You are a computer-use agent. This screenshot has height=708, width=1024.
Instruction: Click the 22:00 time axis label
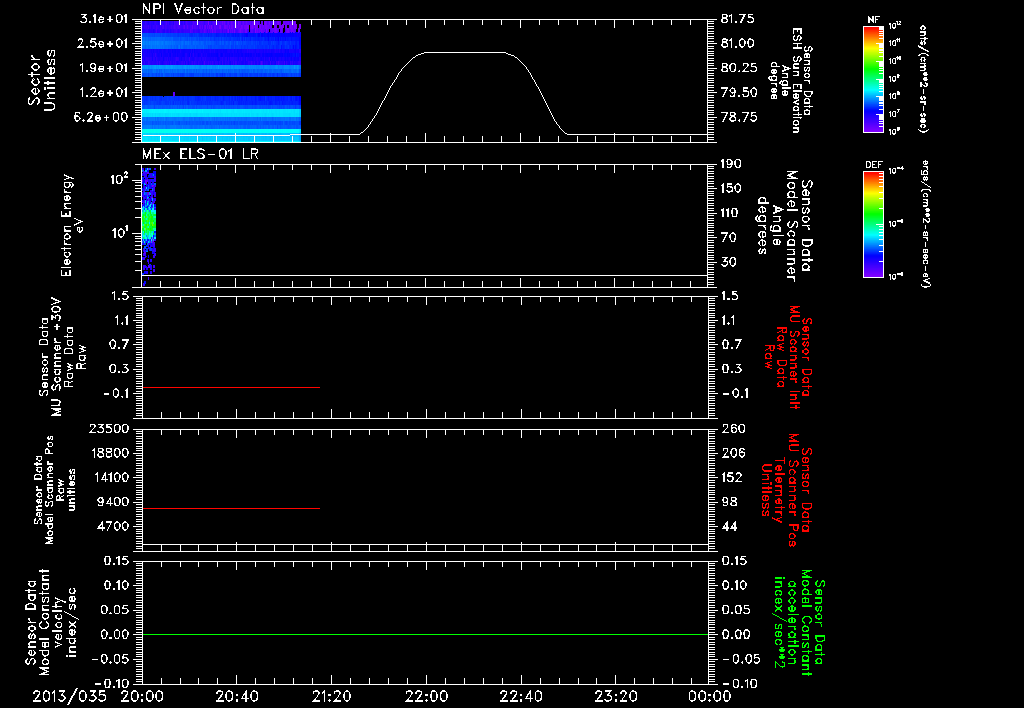426,697
